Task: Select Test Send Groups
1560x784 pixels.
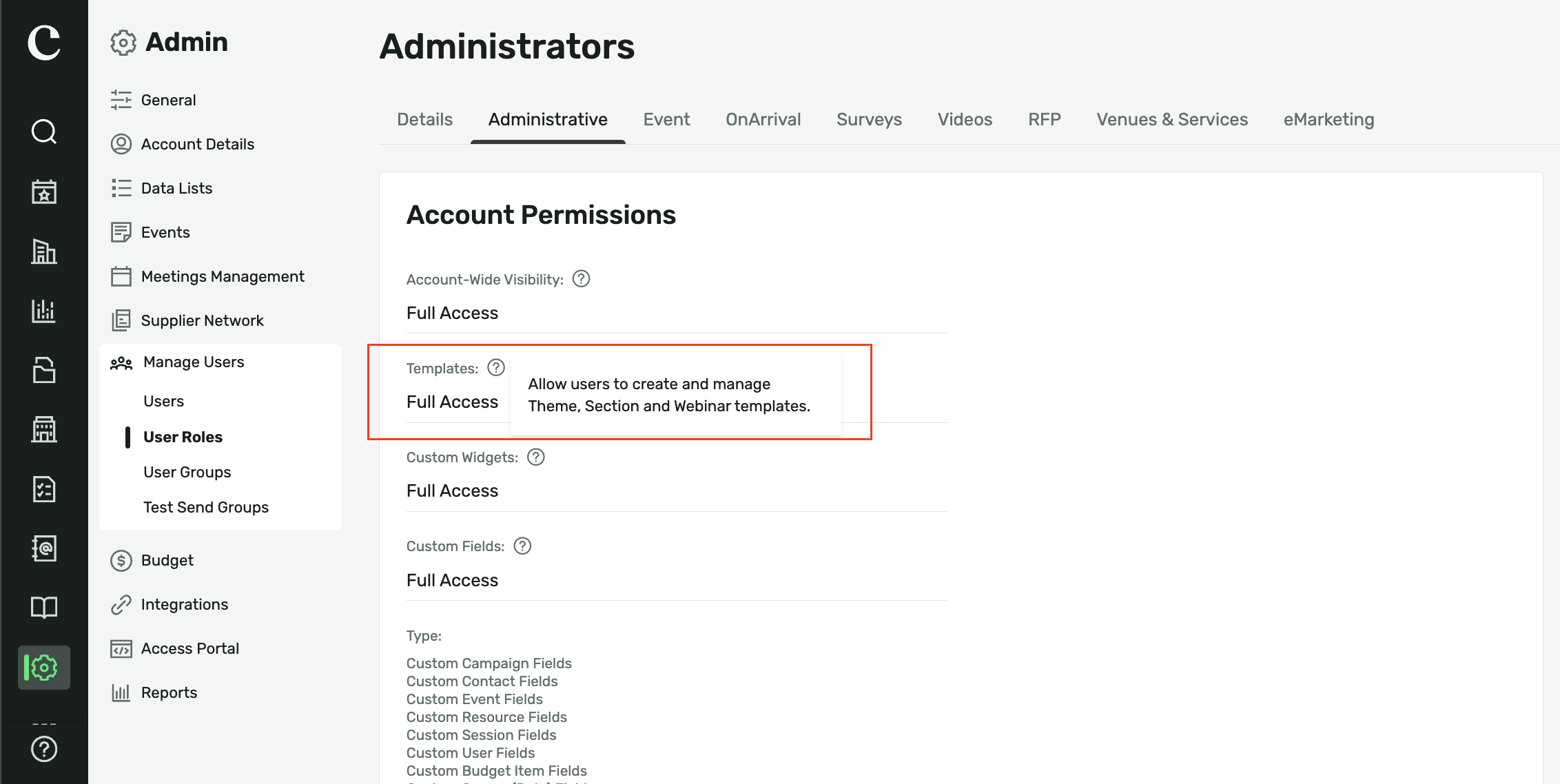Action: [x=206, y=507]
